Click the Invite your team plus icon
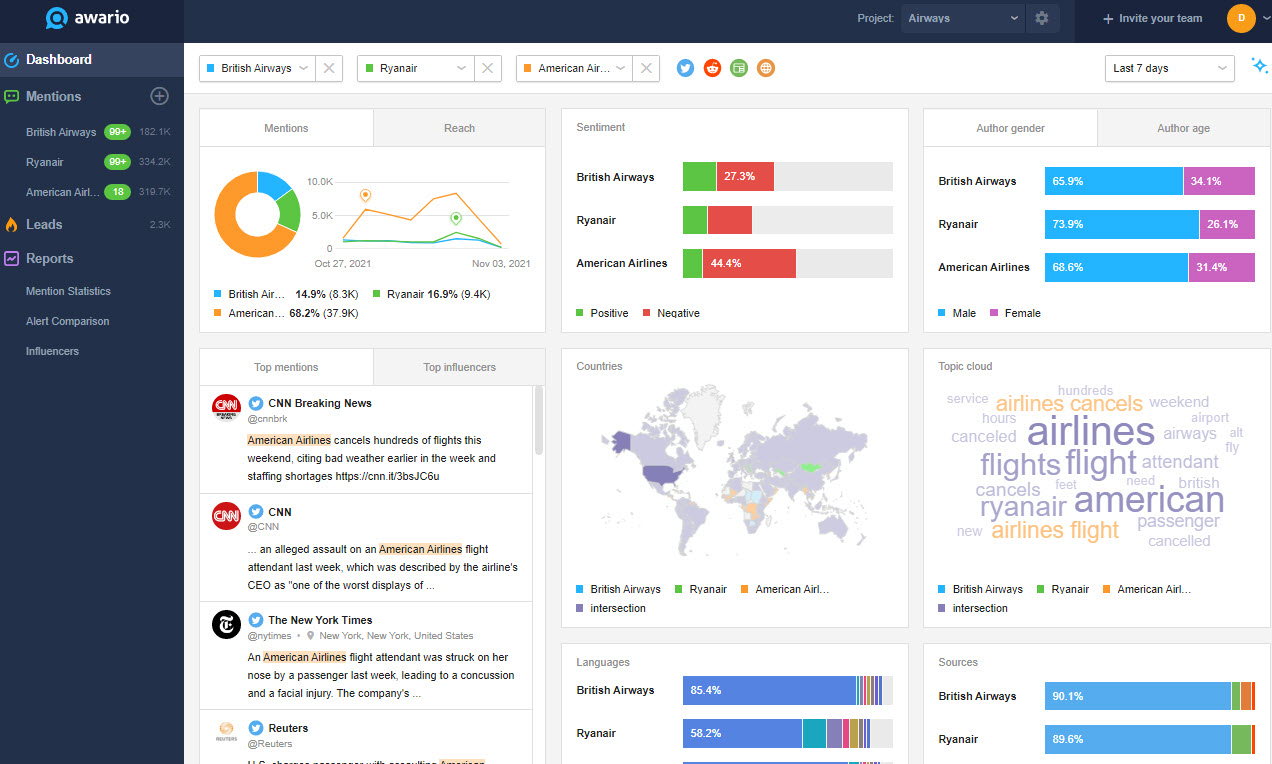1272x764 pixels. 1107,18
